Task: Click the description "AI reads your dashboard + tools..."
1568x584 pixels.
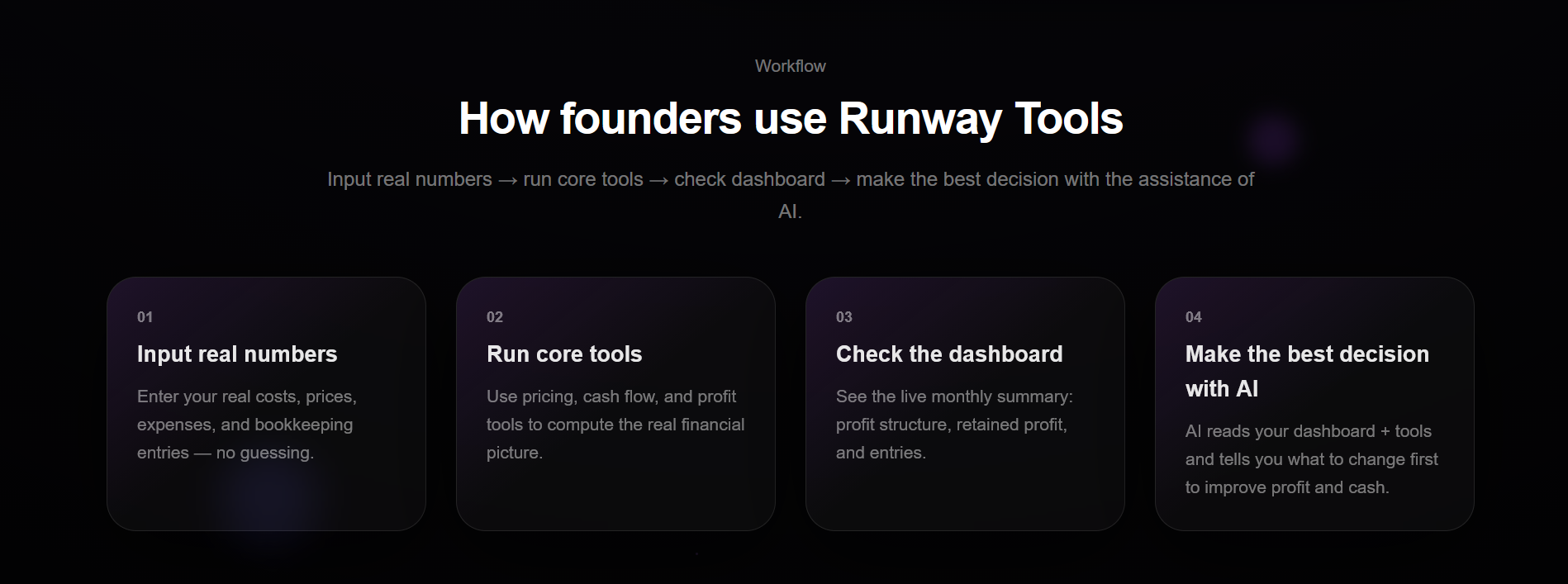Action: 1312,459
